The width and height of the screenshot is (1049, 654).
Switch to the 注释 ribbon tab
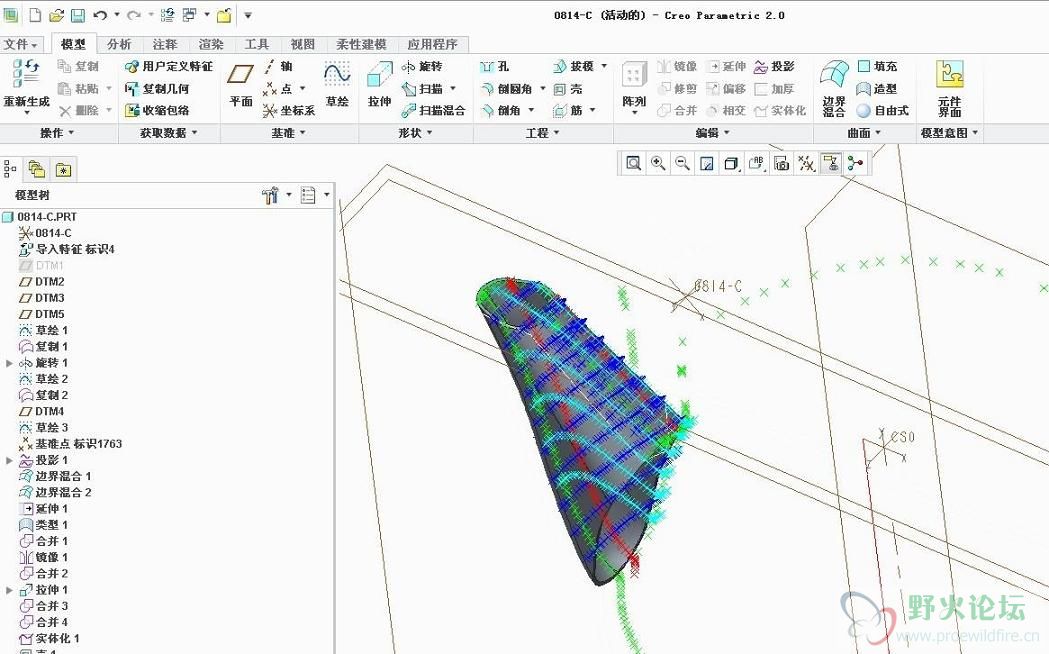tap(165, 44)
